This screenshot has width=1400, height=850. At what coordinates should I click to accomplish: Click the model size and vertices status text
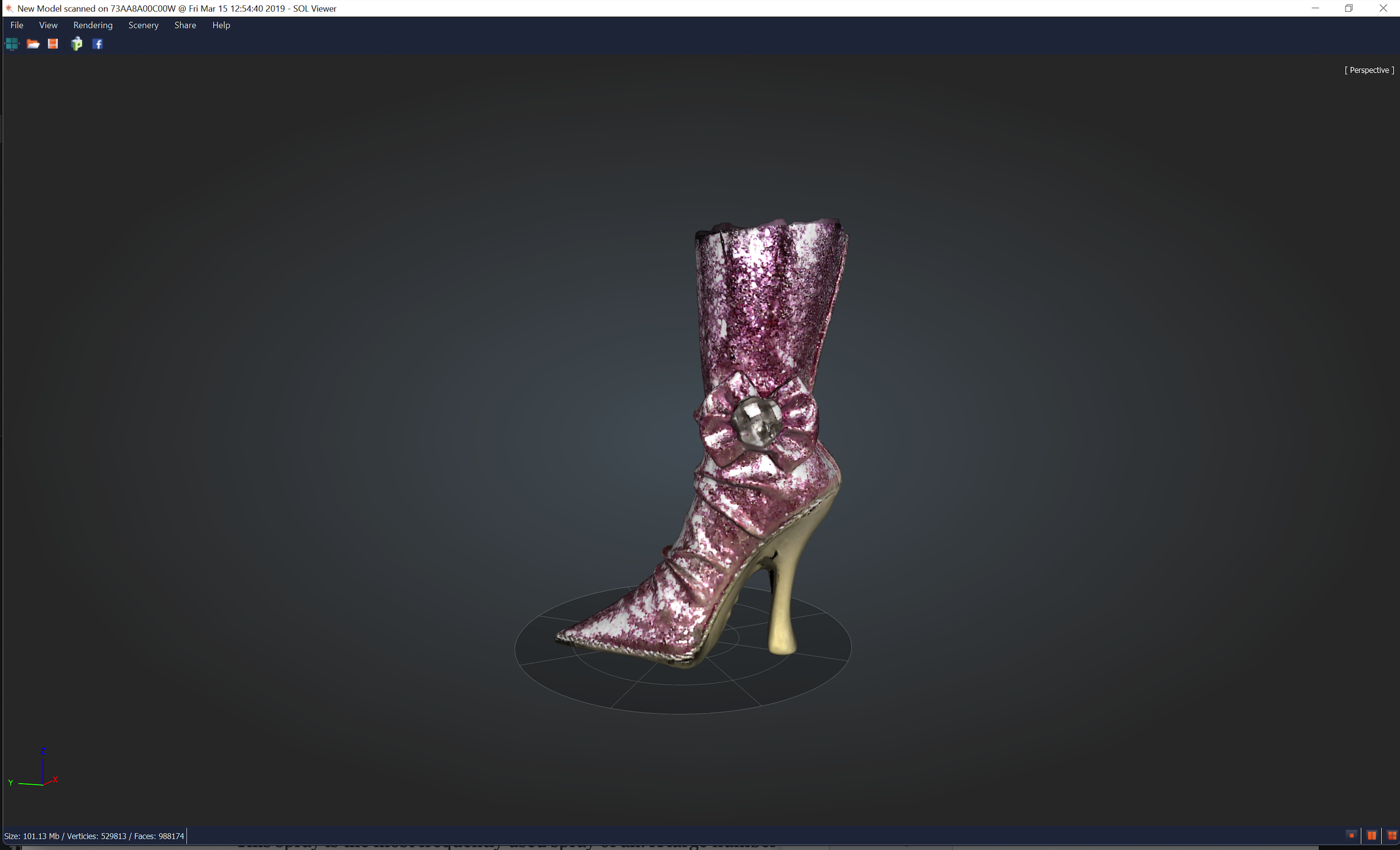pos(94,836)
